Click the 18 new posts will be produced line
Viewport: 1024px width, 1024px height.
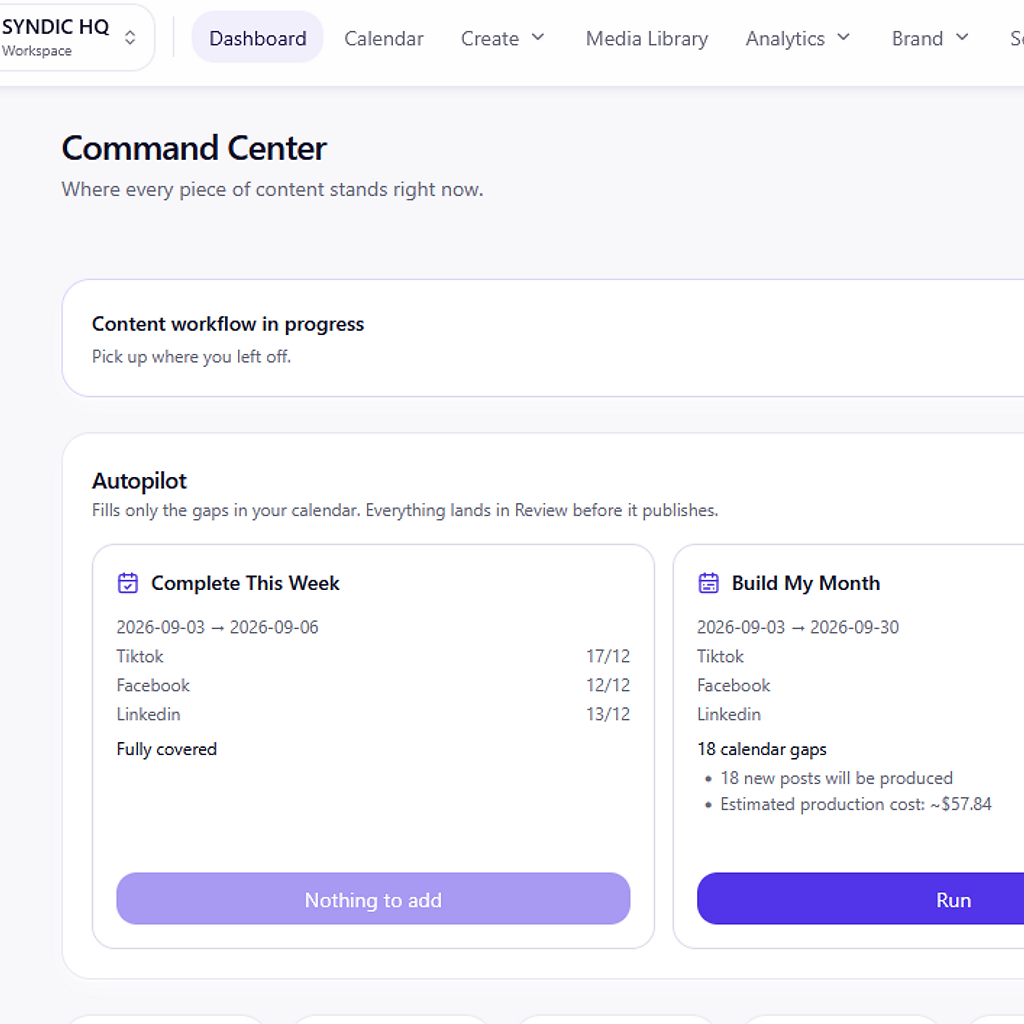(837, 778)
